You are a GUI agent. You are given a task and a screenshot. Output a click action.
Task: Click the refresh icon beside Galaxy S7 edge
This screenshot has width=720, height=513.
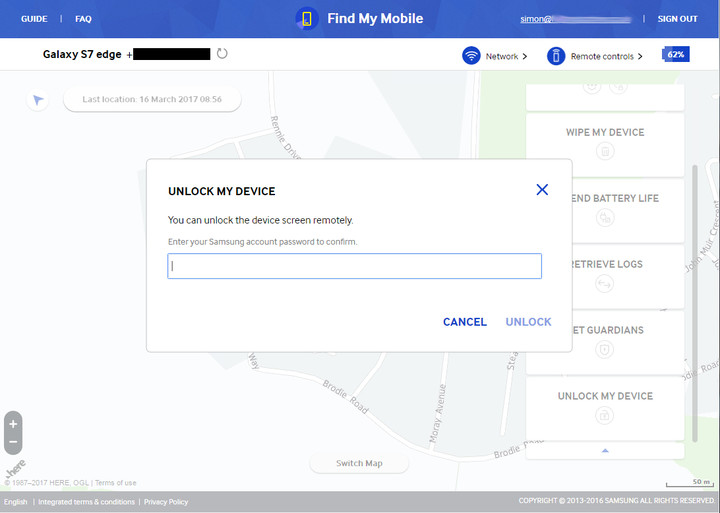pos(222,54)
